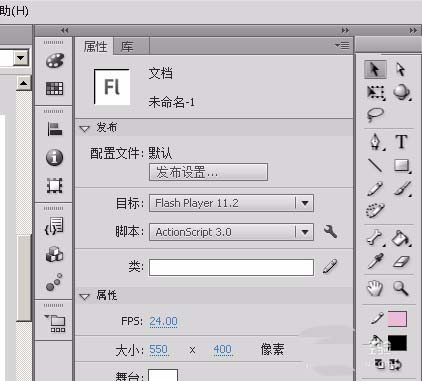Expand the icon panel dock arrows
The image size is (422, 381).
(x=65, y=31)
